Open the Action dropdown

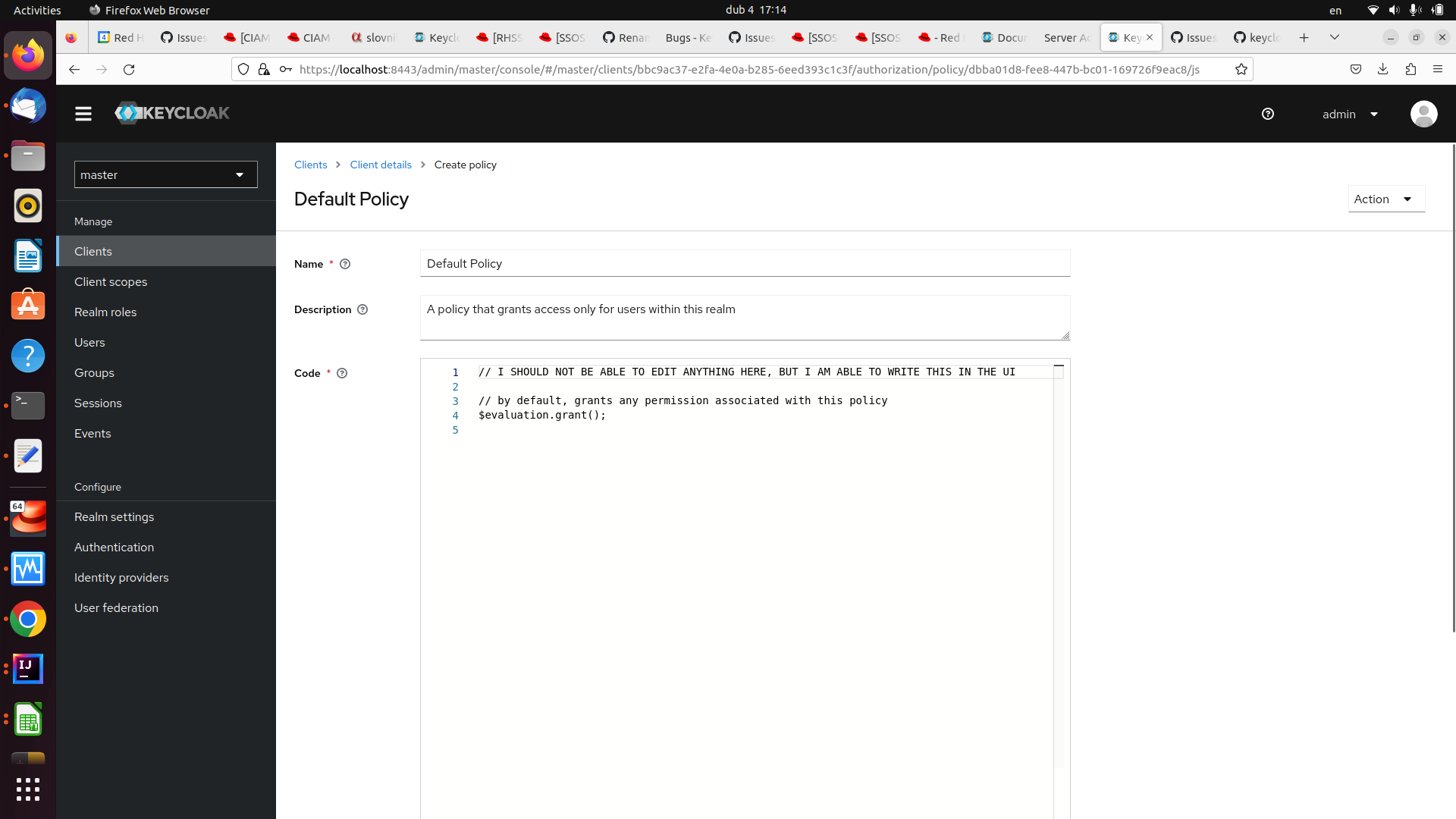click(x=1385, y=199)
